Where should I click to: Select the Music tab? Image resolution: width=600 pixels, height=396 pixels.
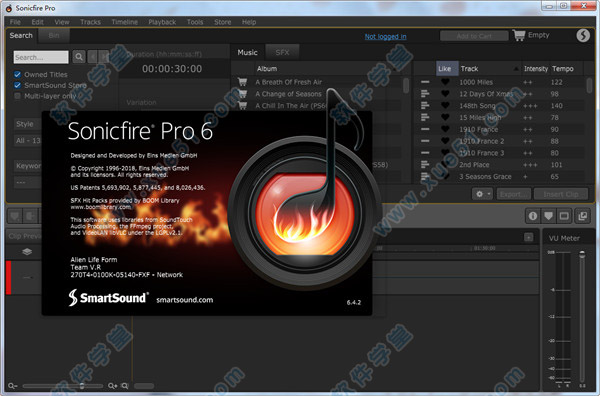tap(247, 52)
